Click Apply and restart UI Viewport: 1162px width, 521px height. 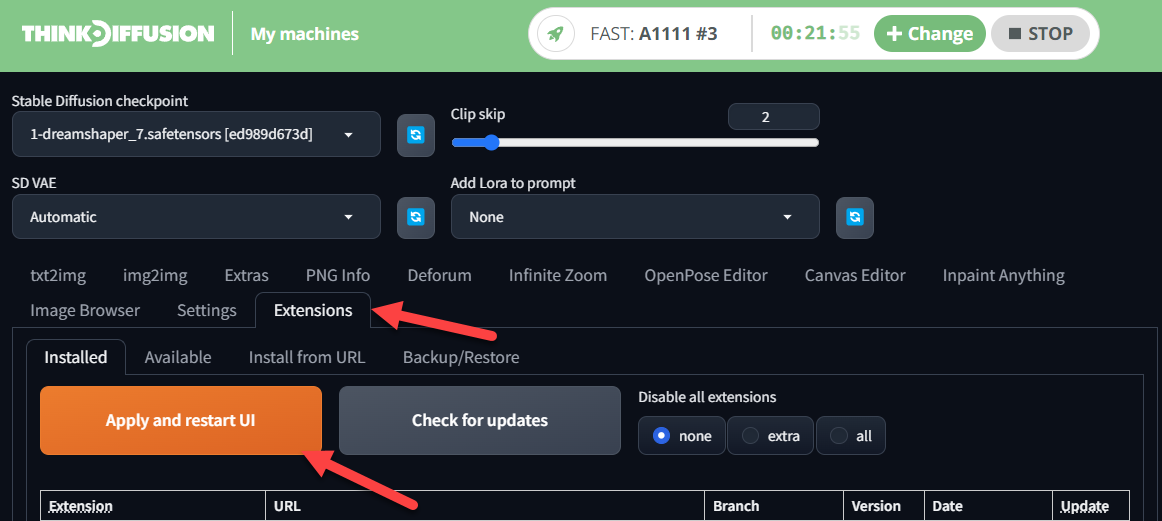point(181,420)
